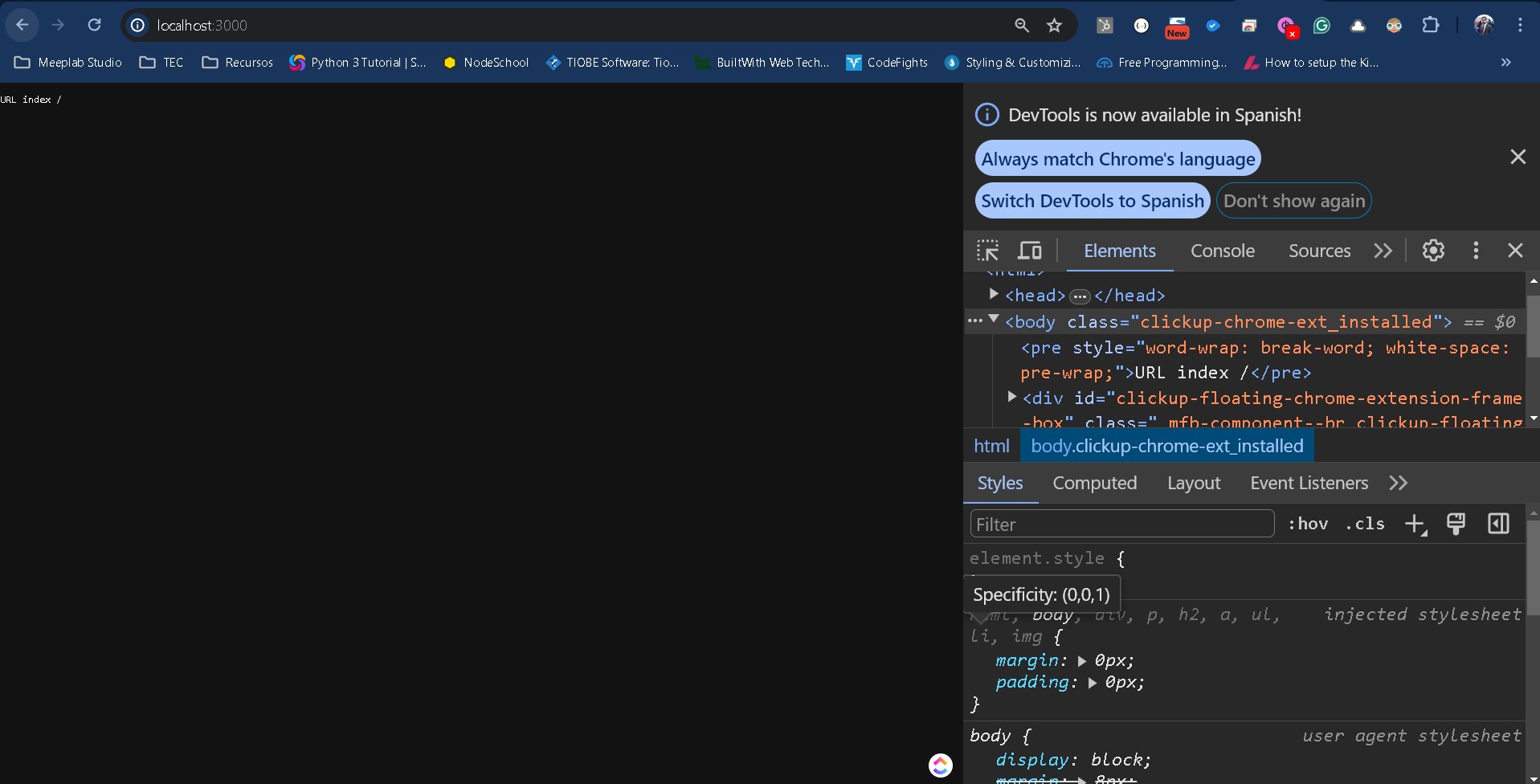
Task: Click the new style rule plus icon
Action: tap(1414, 525)
